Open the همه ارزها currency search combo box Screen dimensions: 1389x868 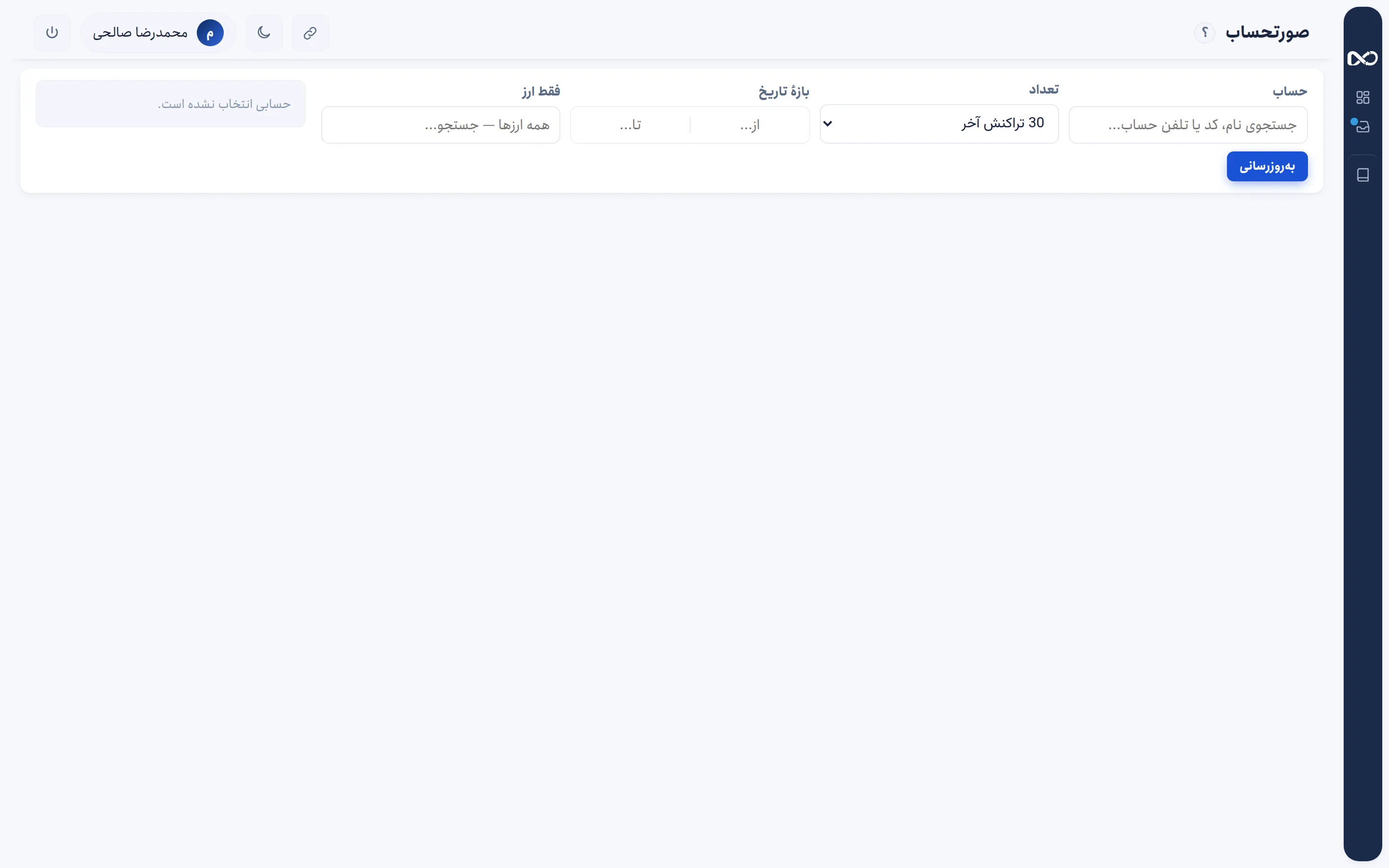point(441,124)
